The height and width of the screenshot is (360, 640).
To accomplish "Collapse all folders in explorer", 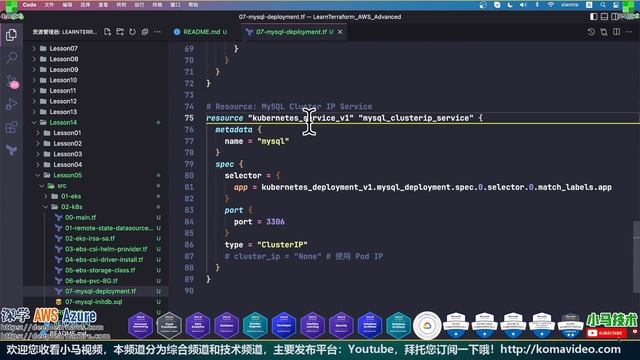I will pos(145,32).
